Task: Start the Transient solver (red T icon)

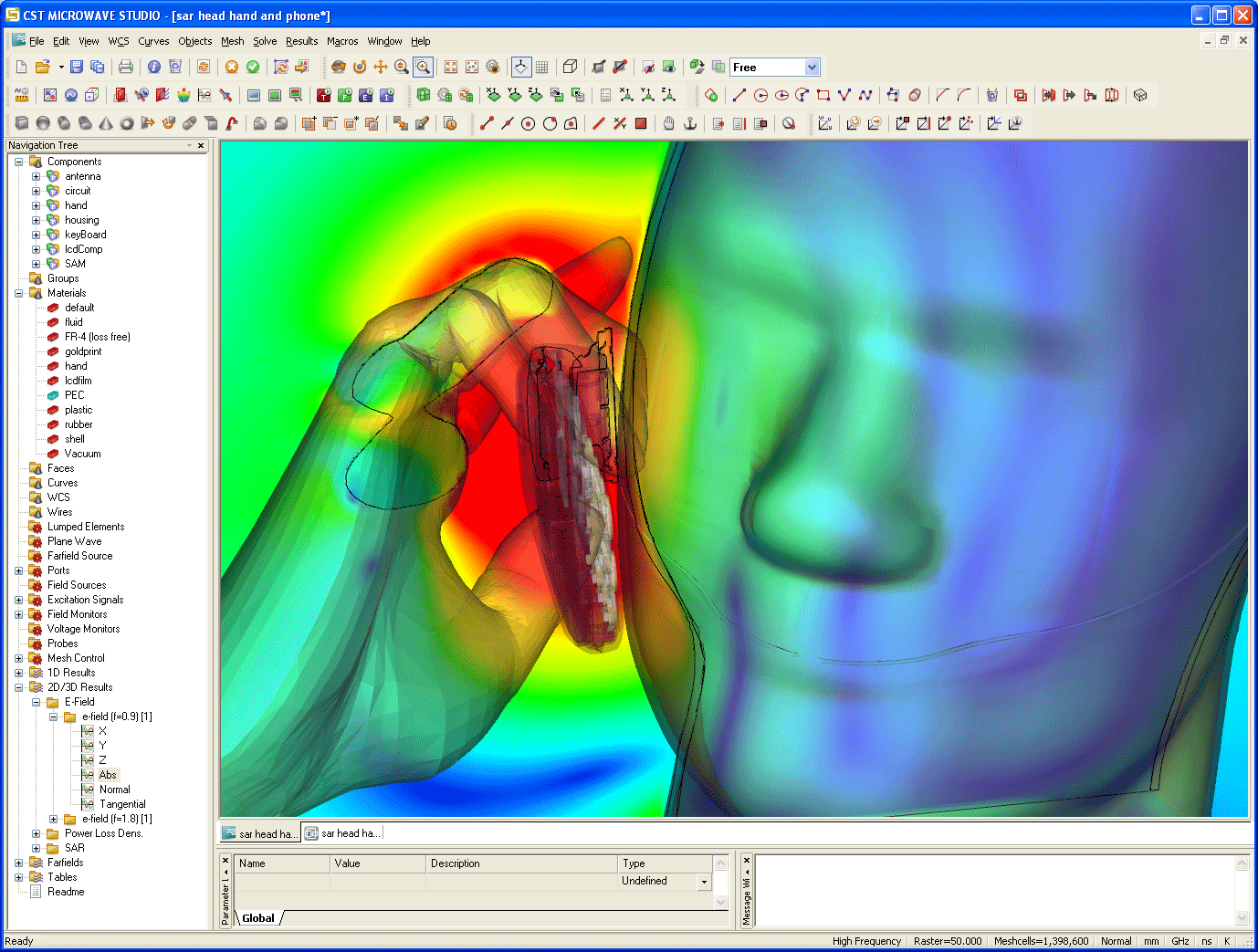Action: [x=323, y=95]
